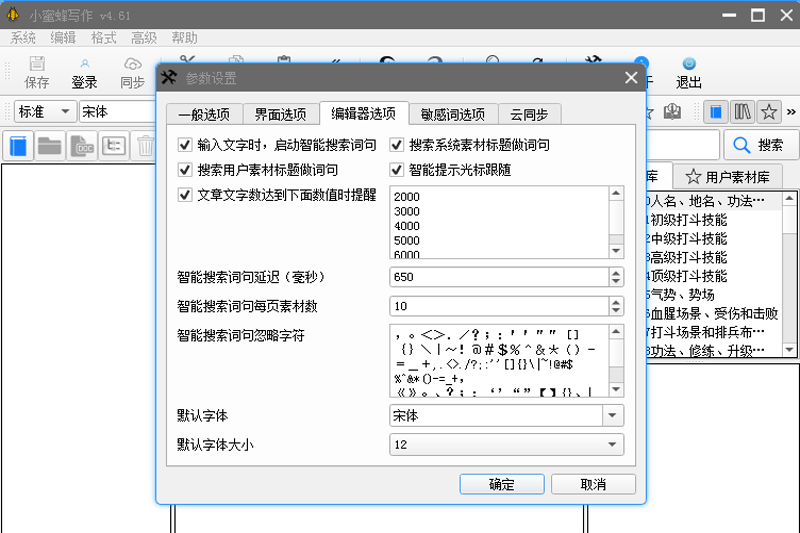Click the folder icon in left panel toolbar
Image resolution: width=800 pixels, height=533 pixels.
point(50,145)
